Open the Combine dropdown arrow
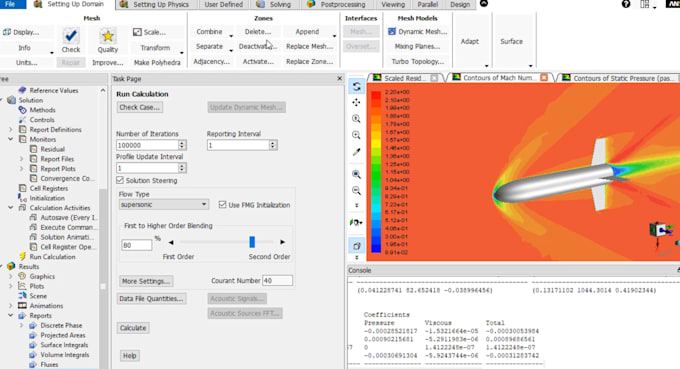 (x=231, y=35)
